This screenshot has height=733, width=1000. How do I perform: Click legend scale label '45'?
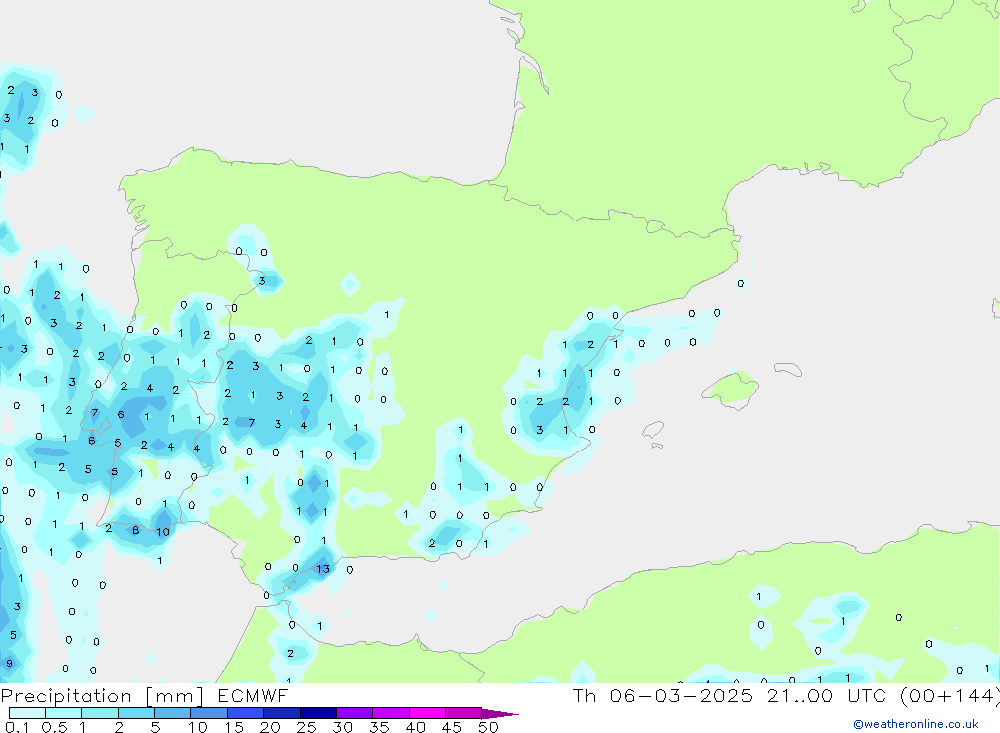click(452, 727)
